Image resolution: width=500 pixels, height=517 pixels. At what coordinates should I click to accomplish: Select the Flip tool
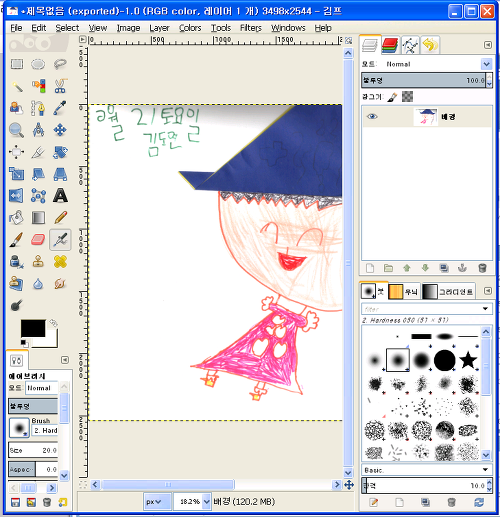click(x=17, y=196)
